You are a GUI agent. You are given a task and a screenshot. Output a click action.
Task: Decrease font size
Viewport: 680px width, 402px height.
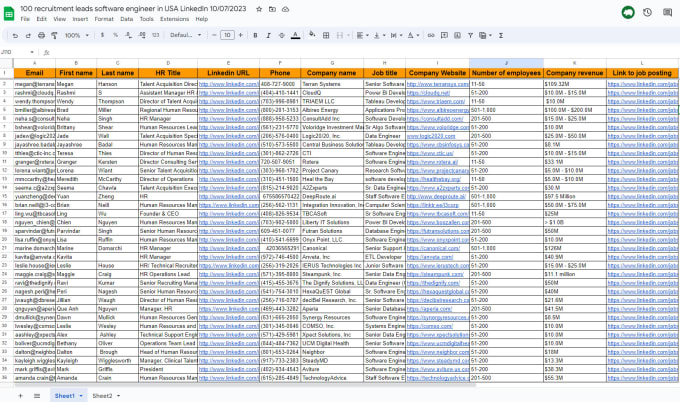214,35
